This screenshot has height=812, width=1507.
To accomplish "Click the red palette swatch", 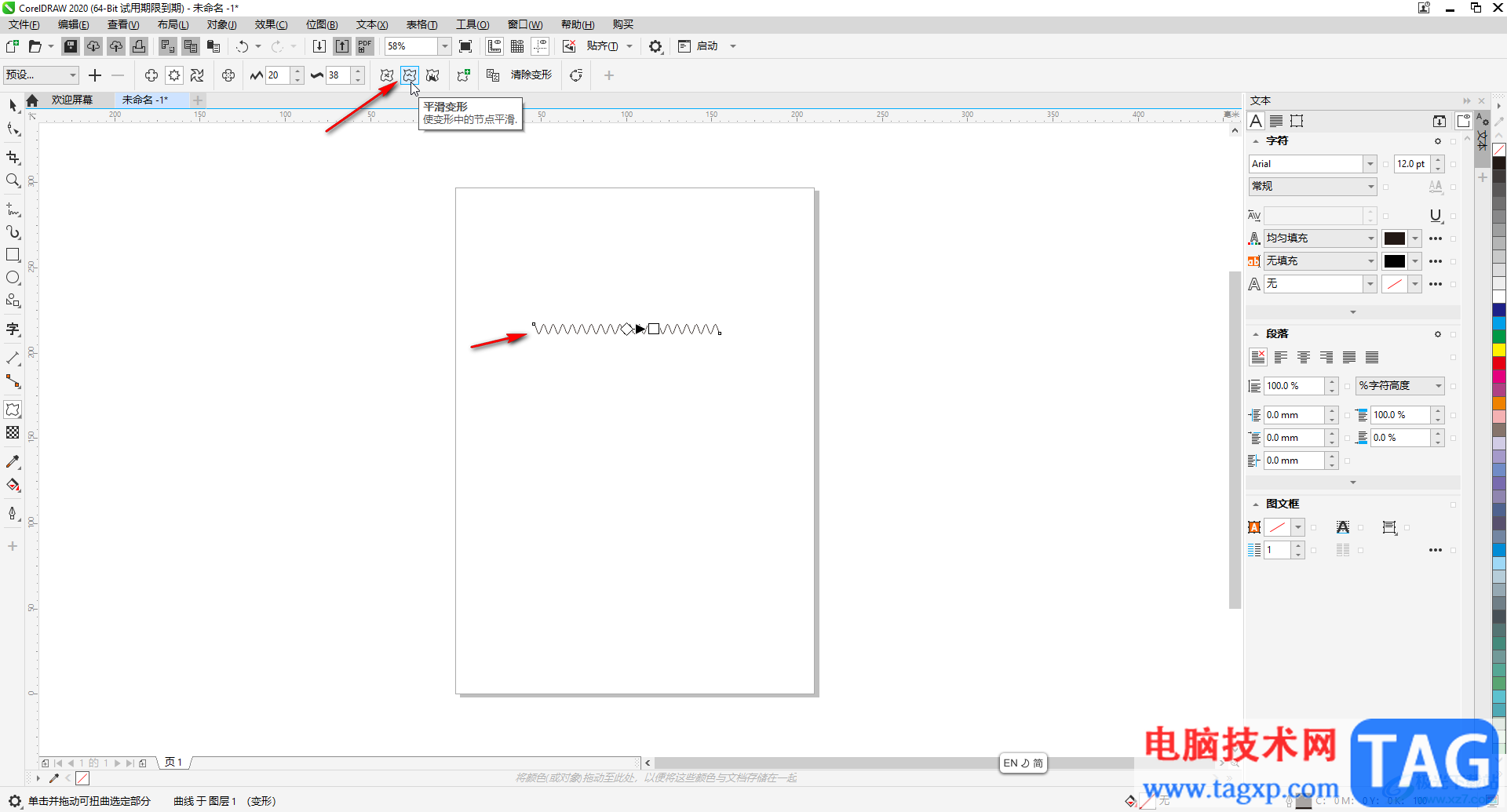I will 1499,363.
